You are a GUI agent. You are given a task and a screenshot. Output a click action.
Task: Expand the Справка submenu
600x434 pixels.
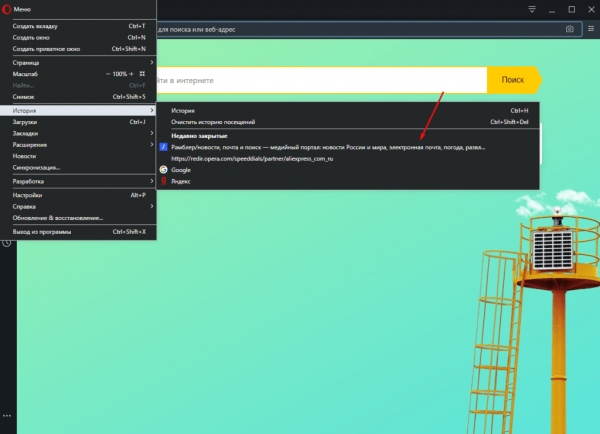[x=78, y=207]
